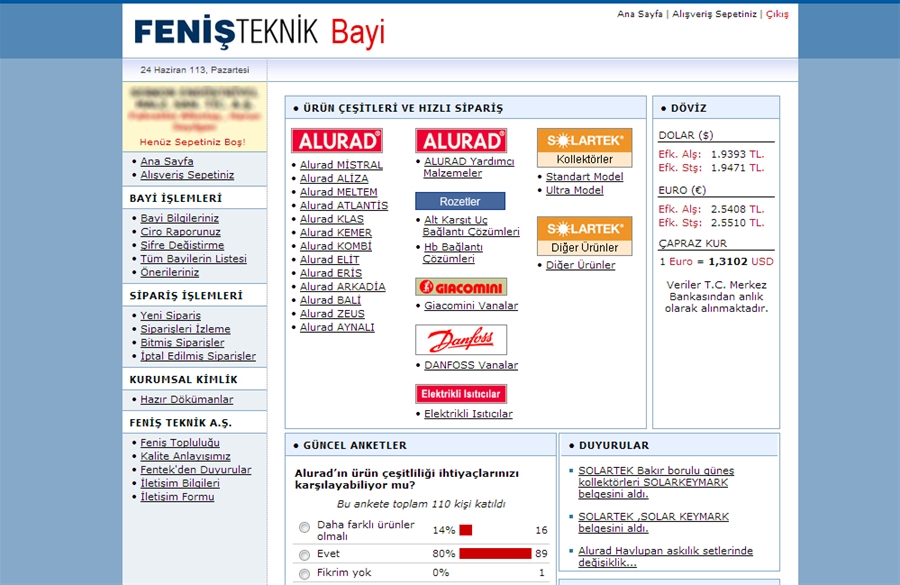Open Alurad ERİS product link
Viewport: 900px width, 585px height.
[x=331, y=273]
